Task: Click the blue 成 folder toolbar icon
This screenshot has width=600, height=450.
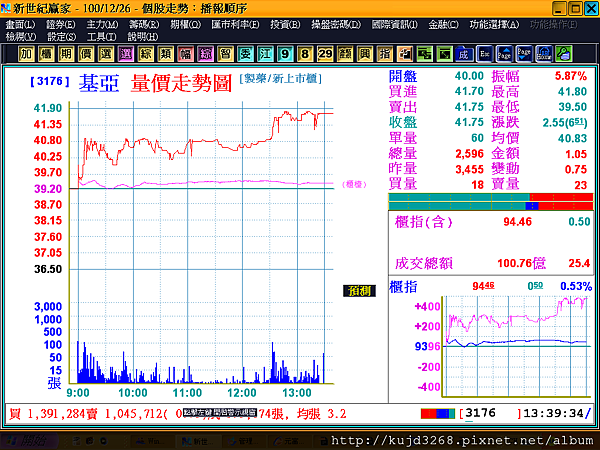Action: click(x=464, y=54)
